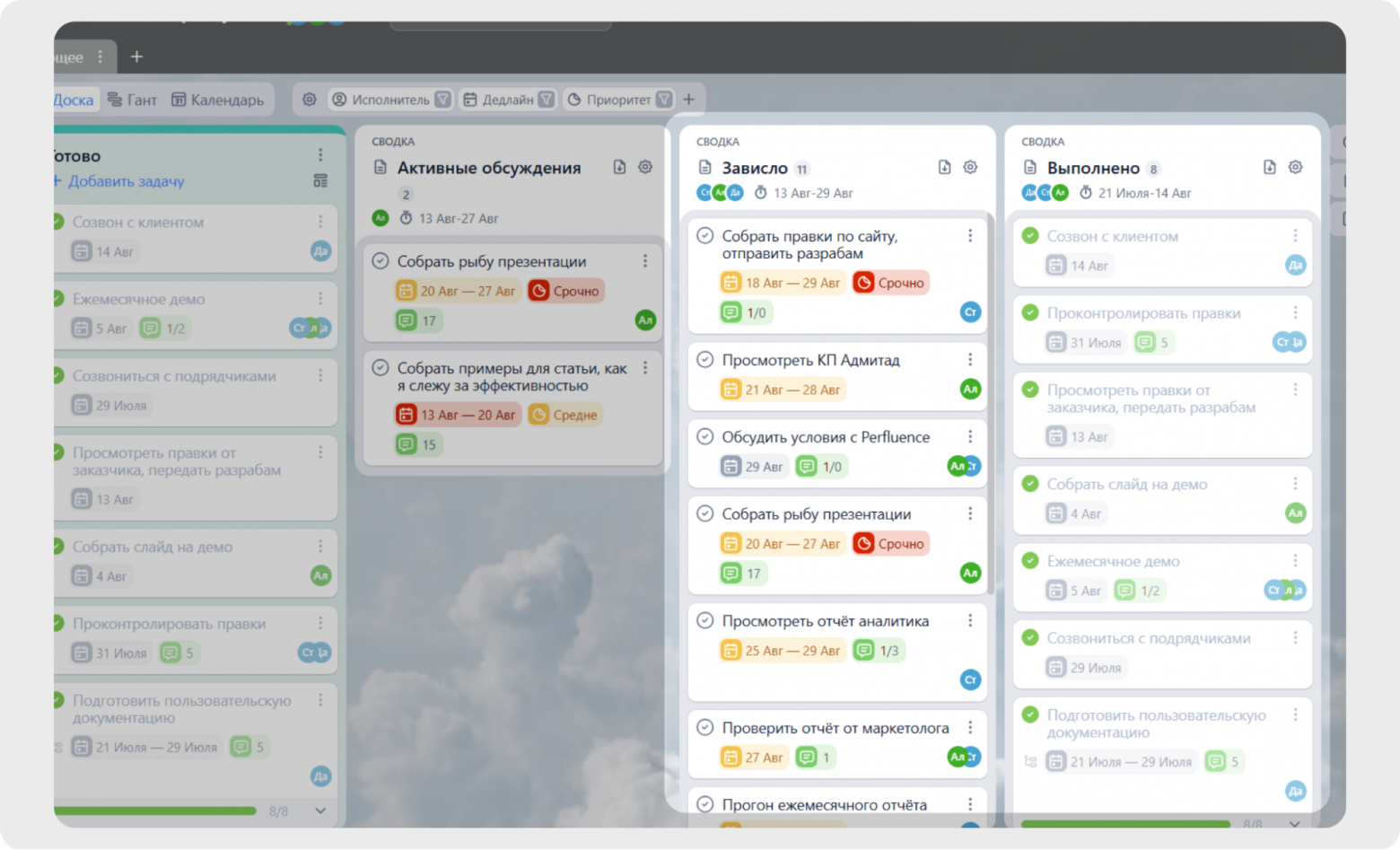Open settings gear in Зависло column
Screen dimensions: 1400x850
(x=970, y=167)
